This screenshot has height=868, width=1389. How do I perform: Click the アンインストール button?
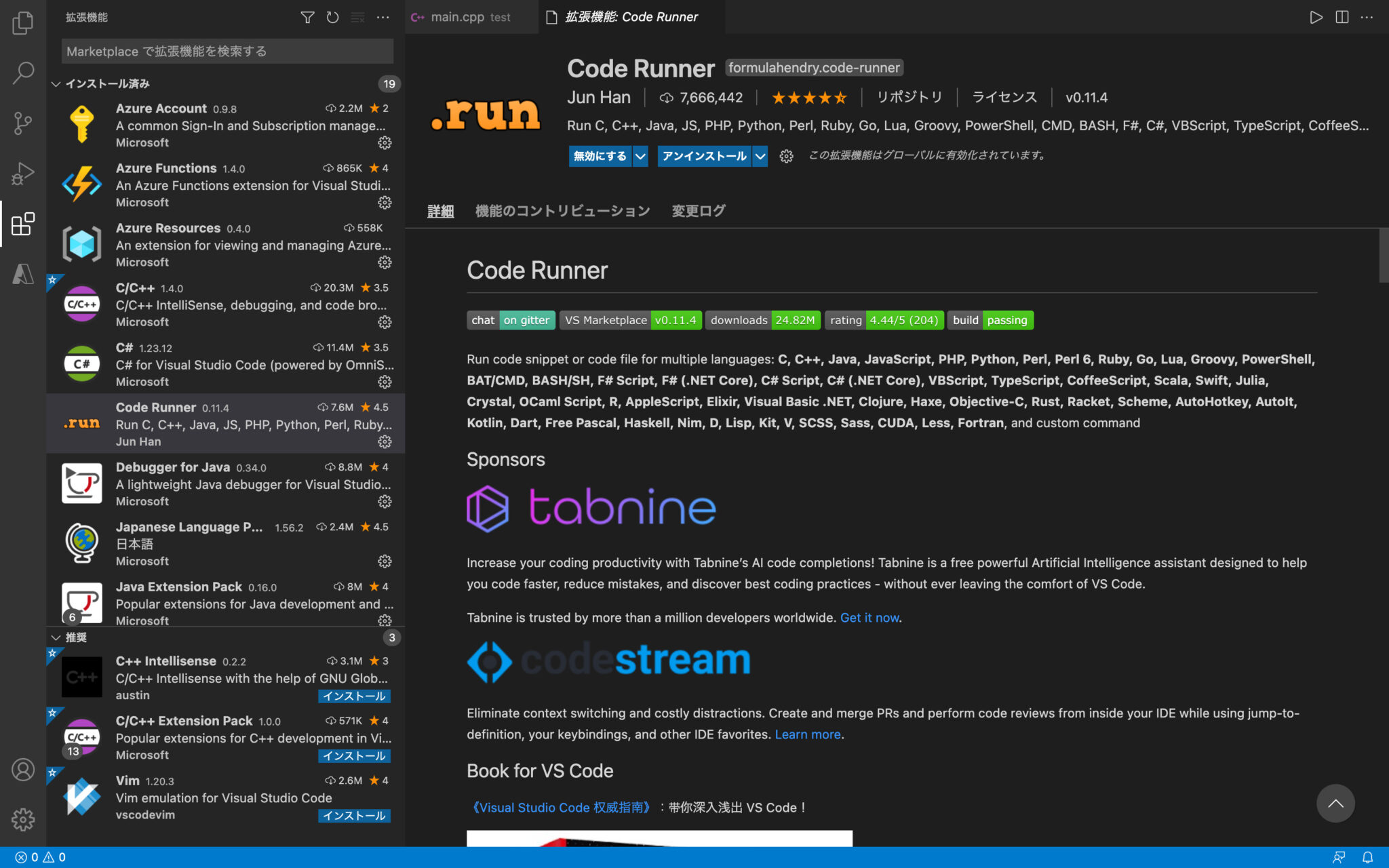click(704, 156)
